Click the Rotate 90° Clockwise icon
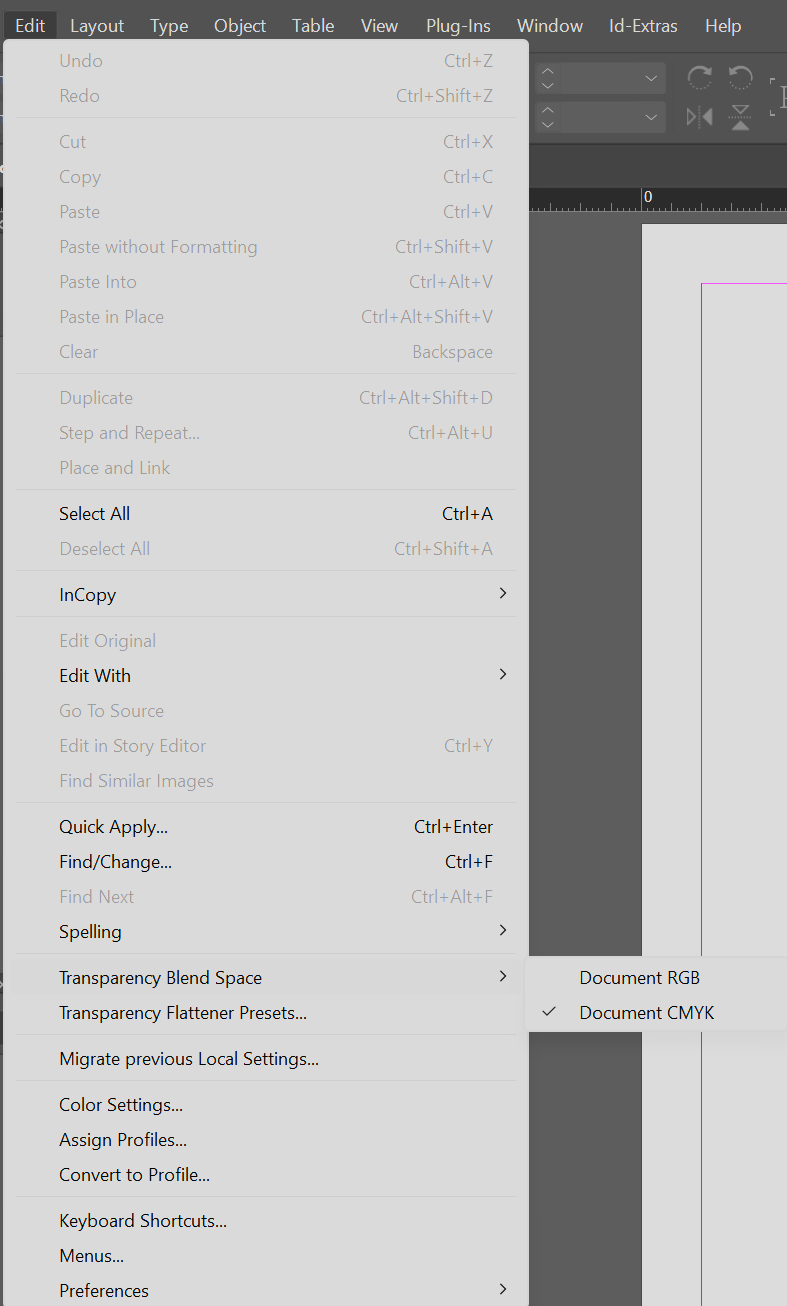 [700, 78]
